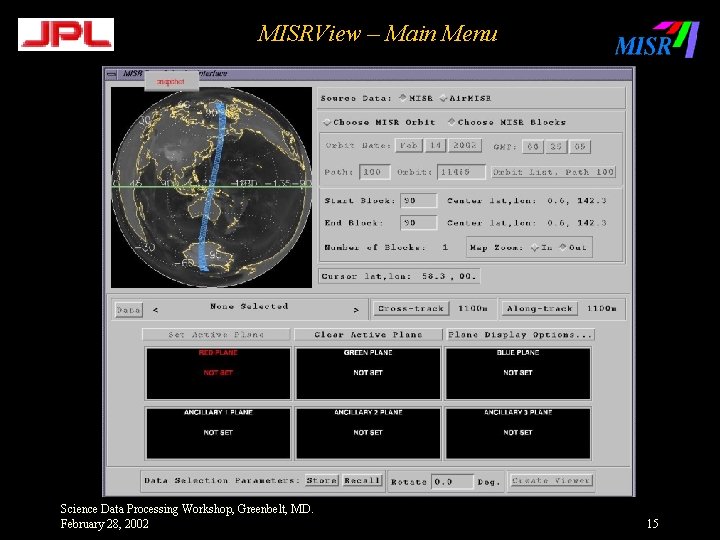
Task: Select the Red Plane panel
Action: [218, 373]
